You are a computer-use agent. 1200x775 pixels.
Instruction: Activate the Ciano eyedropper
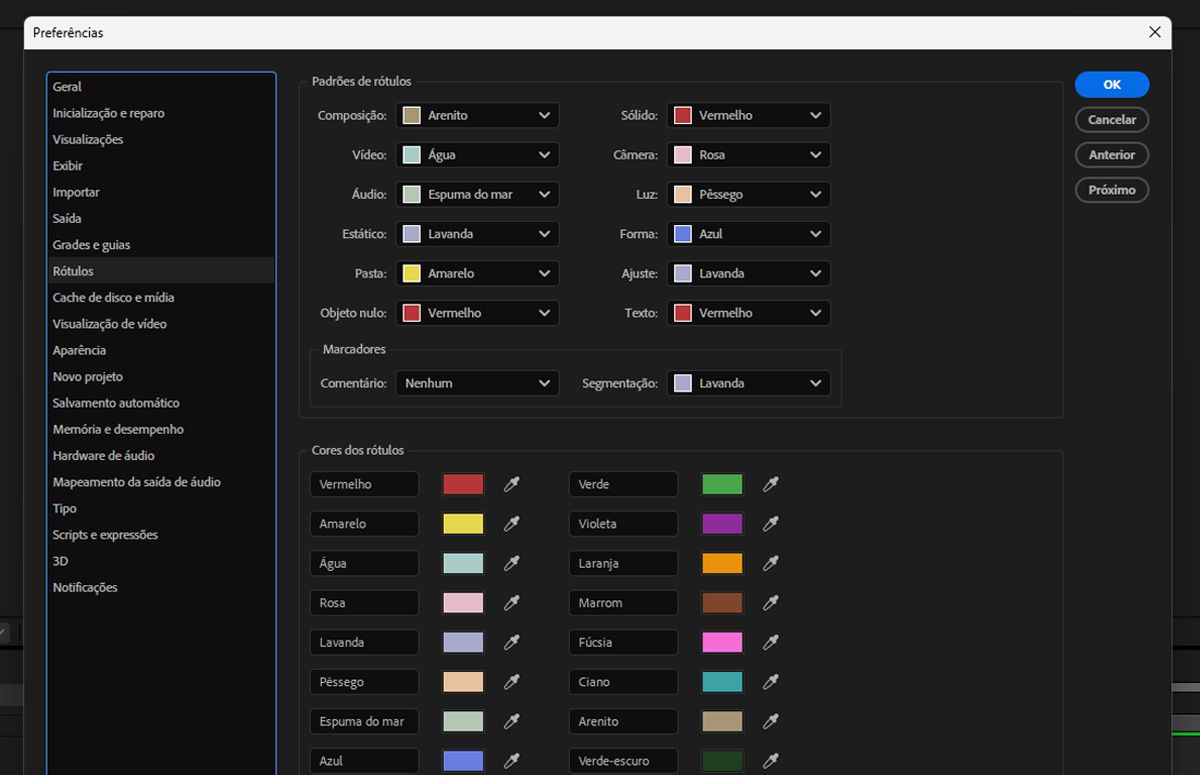[x=770, y=681]
